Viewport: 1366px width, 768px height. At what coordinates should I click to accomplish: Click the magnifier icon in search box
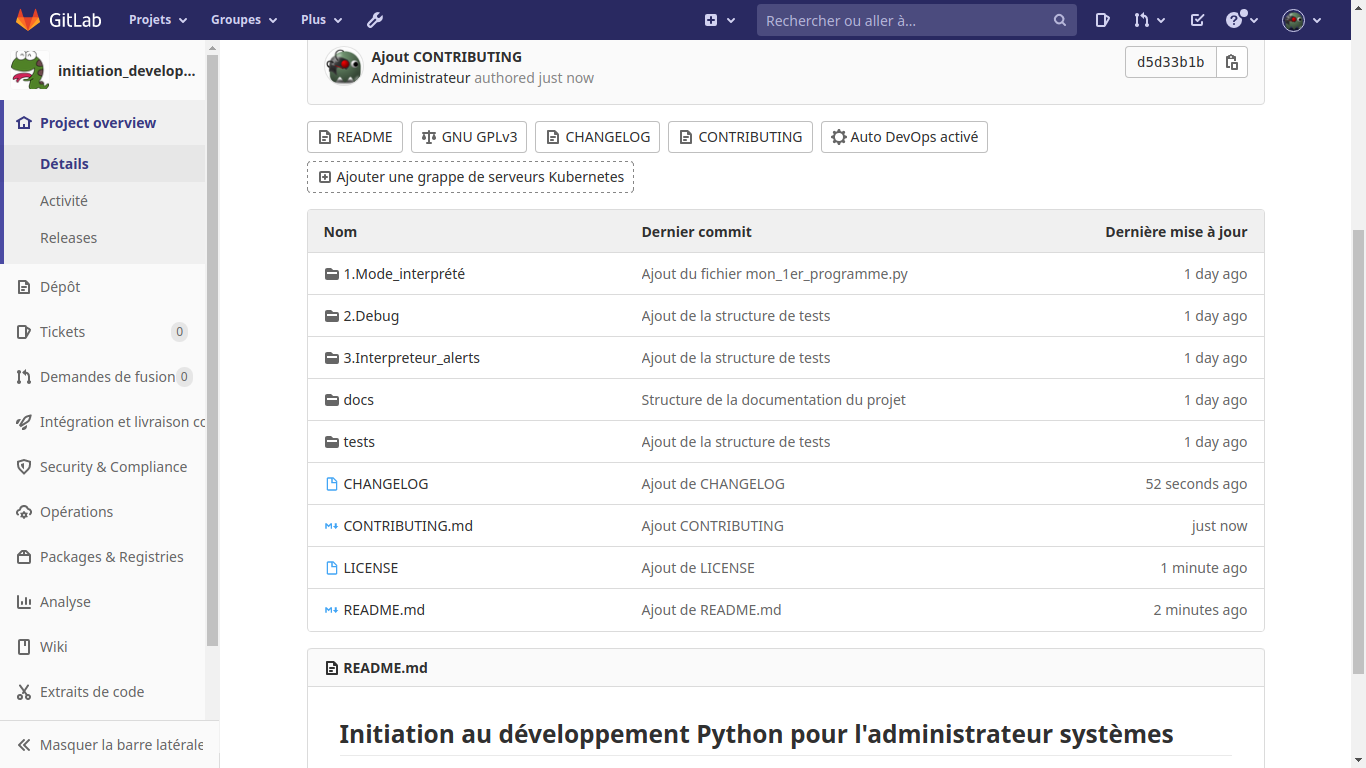(1060, 20)
